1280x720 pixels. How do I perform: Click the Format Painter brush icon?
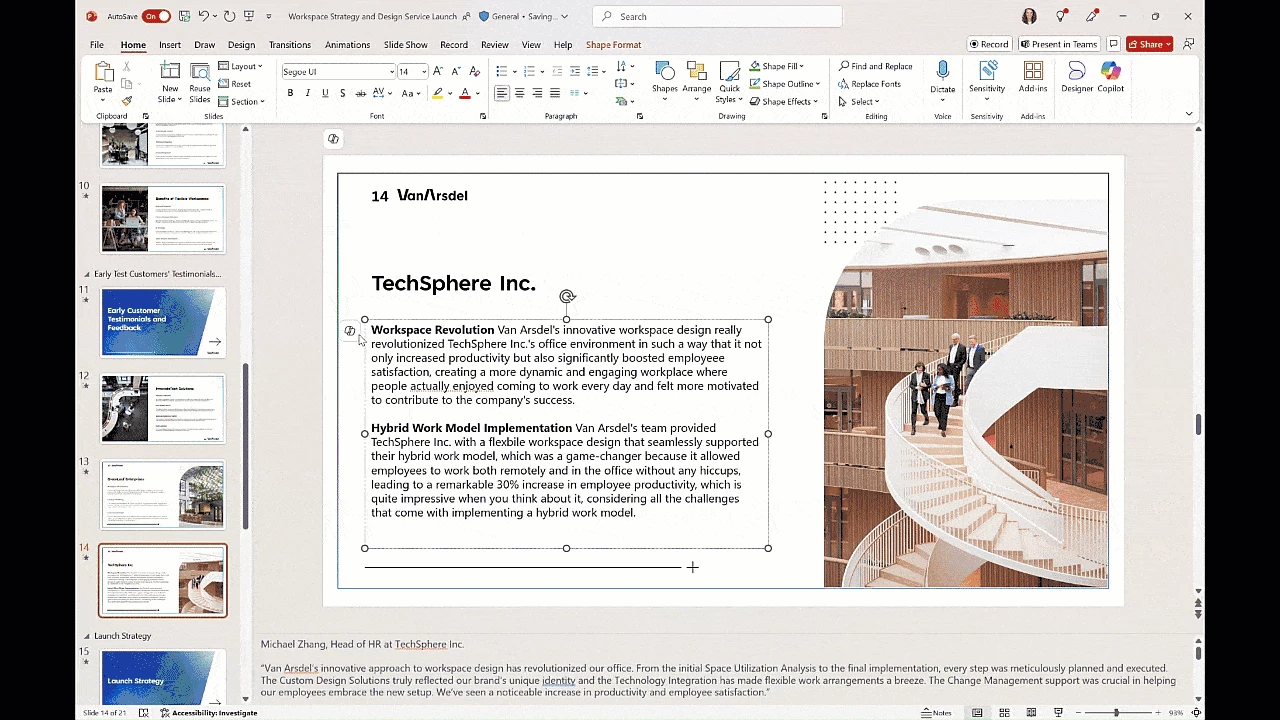point(127,101)
